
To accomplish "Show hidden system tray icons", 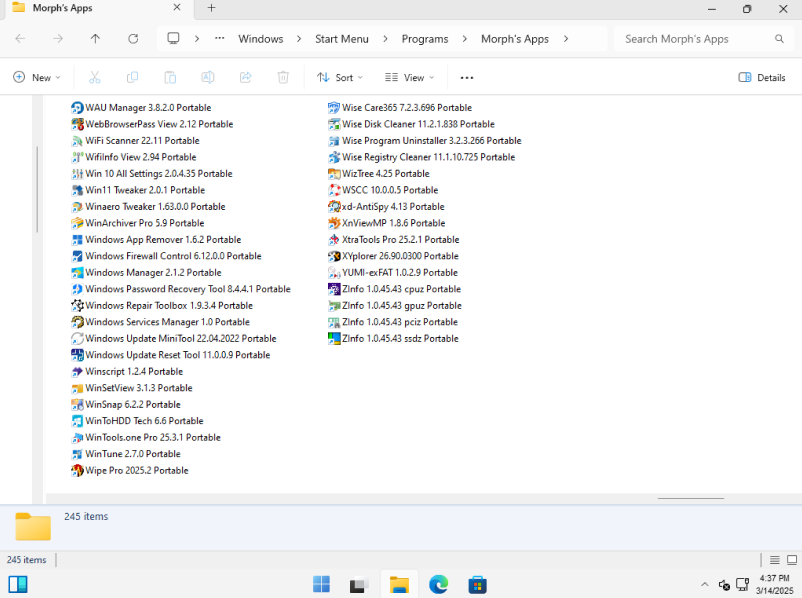I will [x=705, y=584].
